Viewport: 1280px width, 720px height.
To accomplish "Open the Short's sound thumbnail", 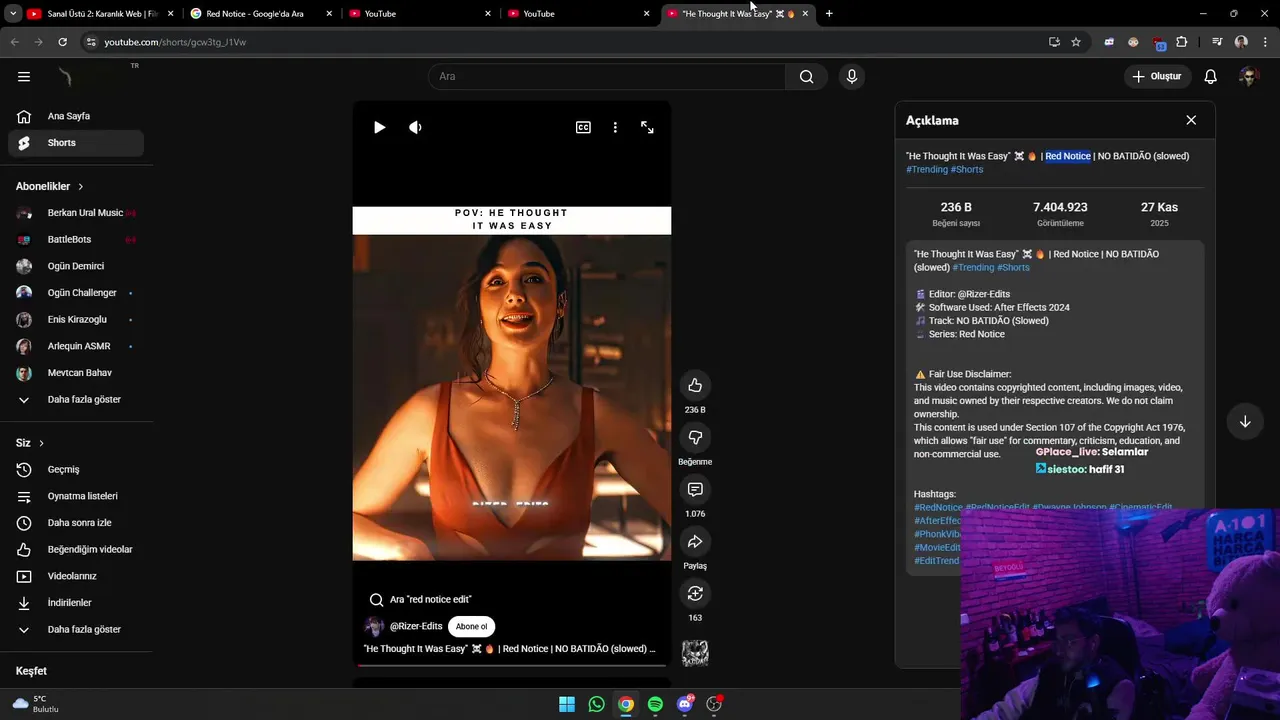I will coord(695,653).
